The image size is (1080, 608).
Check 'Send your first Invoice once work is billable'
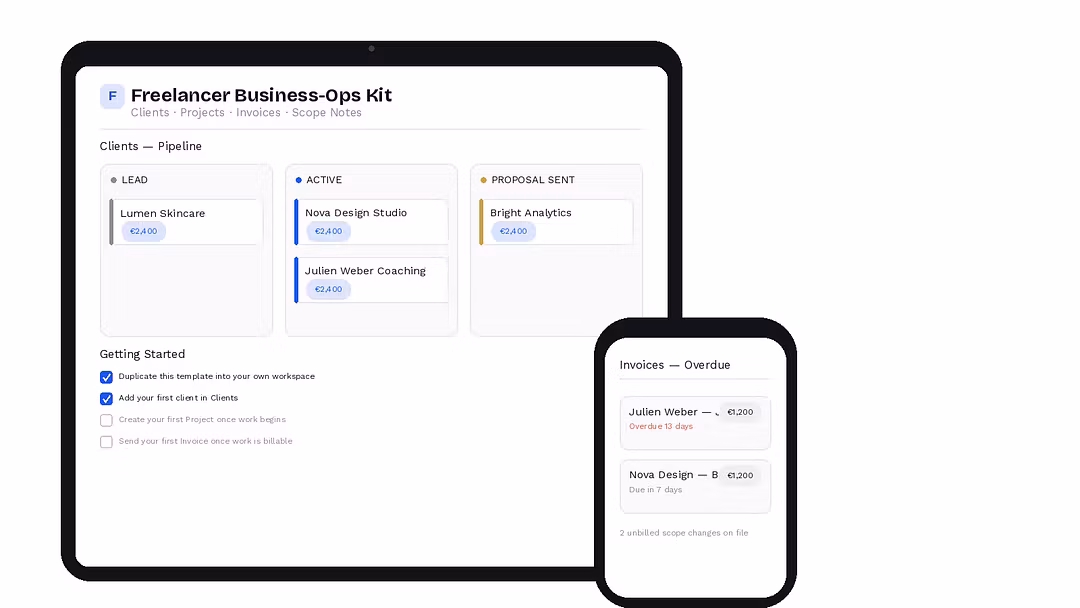[106, 442]
